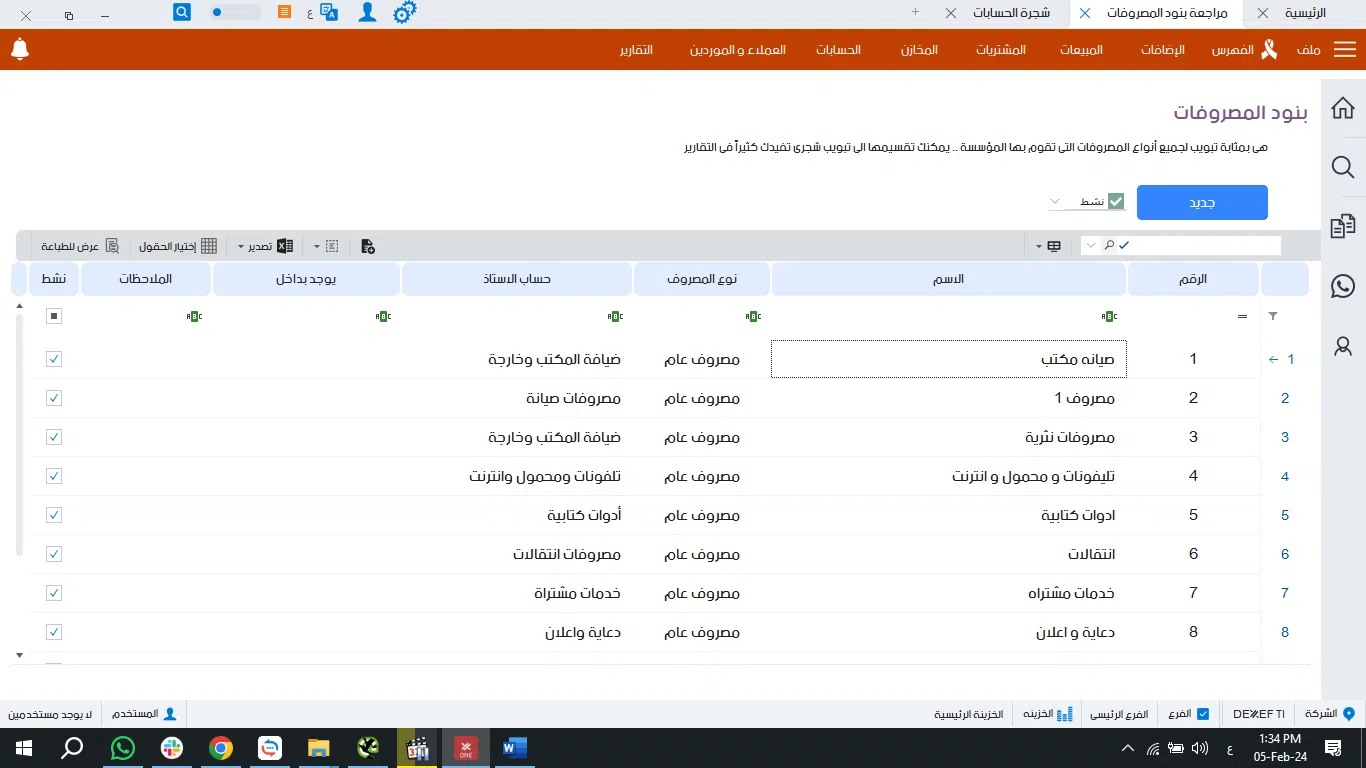Click the add new record icon on toolbar
The image size is (1366, 768).
click(367, 246)
